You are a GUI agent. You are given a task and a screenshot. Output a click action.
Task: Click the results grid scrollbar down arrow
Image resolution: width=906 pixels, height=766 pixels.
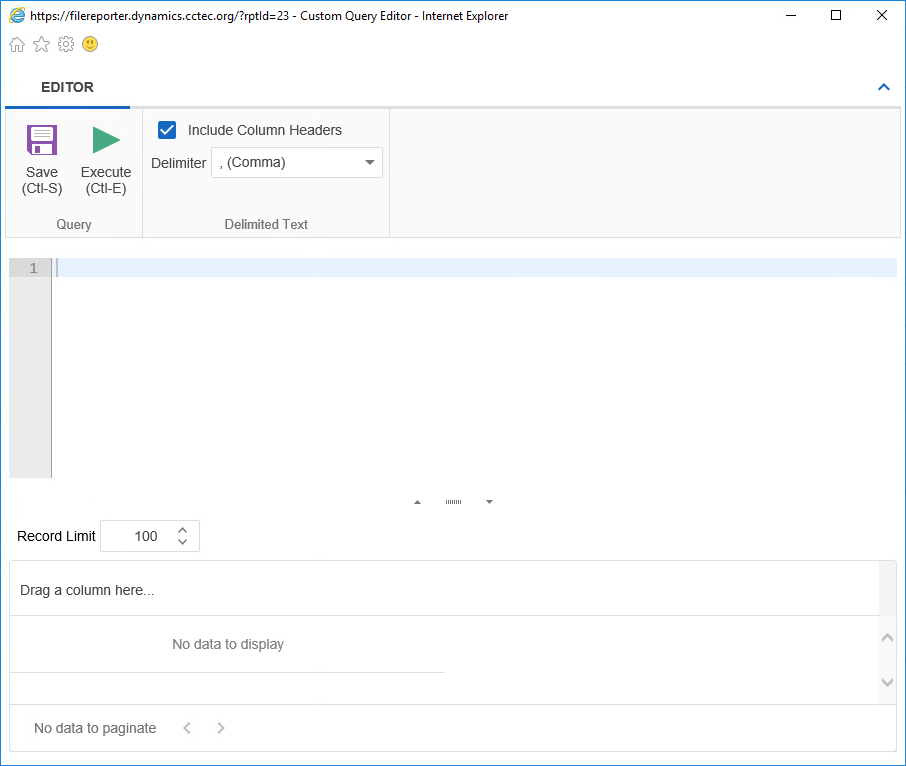click(887, 682)
